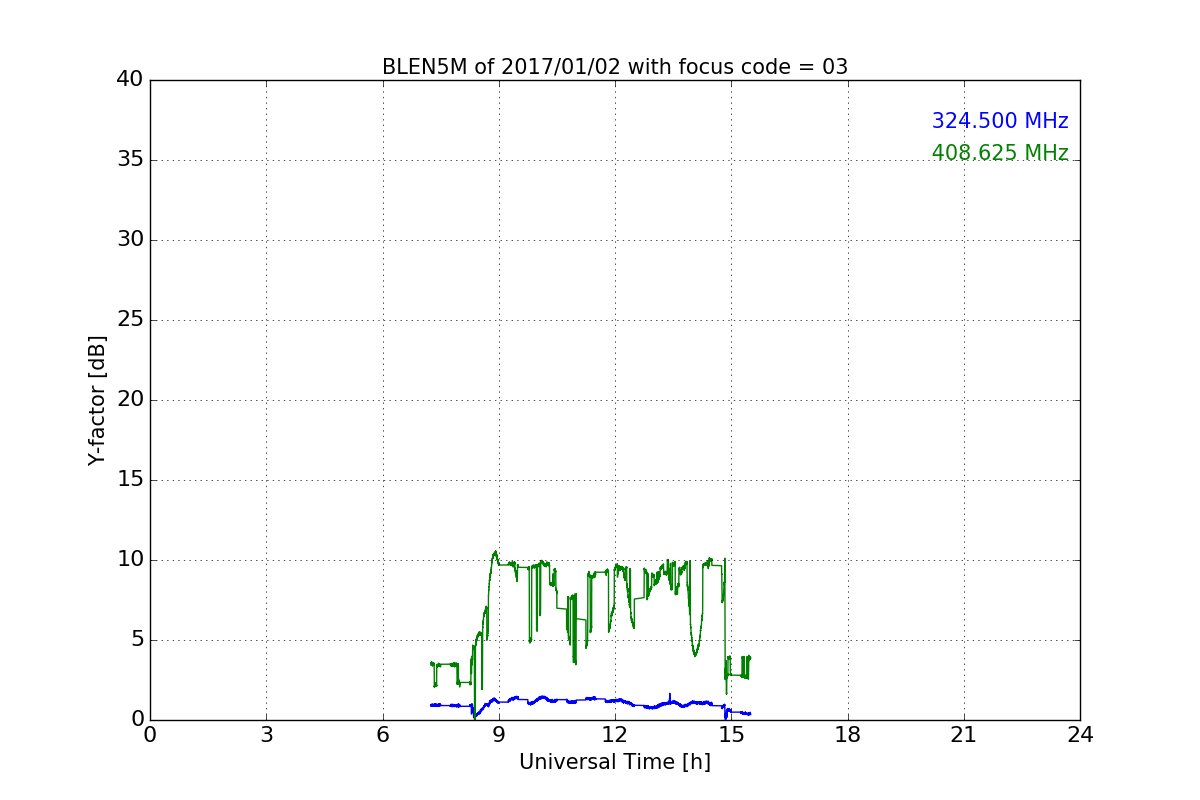1200x800 pixels.
Task: Click the blue curve near 12 h
Action: [x=615, y=700]
